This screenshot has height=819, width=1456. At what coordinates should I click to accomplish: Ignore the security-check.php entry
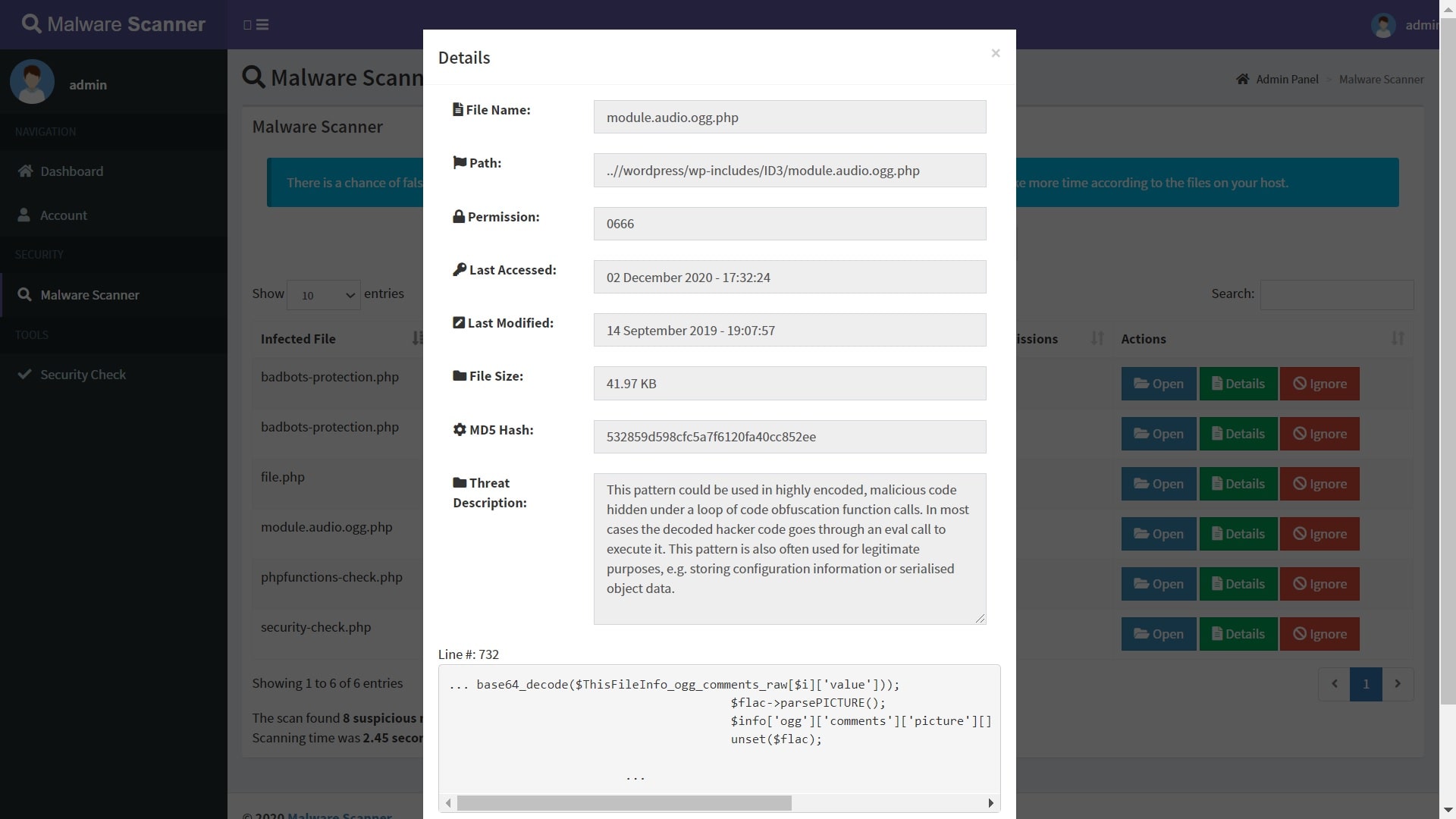point(1319,634)
